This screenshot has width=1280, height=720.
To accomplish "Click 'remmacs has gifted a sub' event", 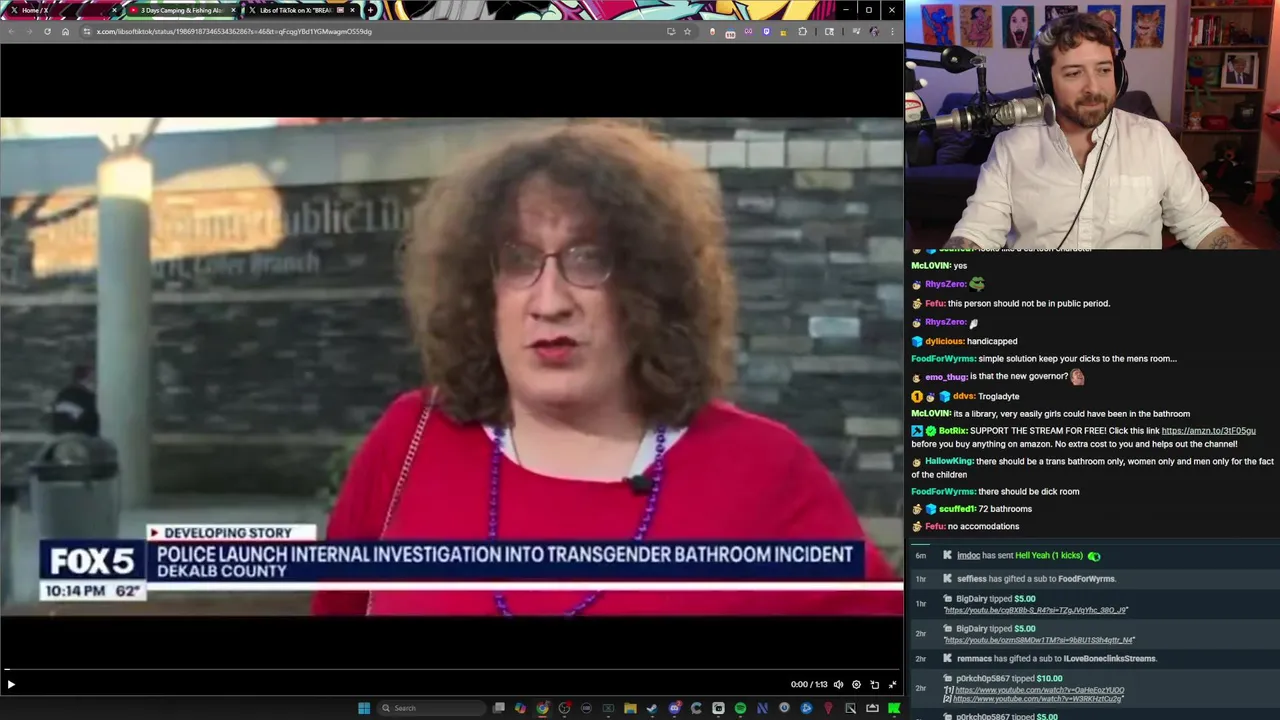I will [x=1093, y=658].
